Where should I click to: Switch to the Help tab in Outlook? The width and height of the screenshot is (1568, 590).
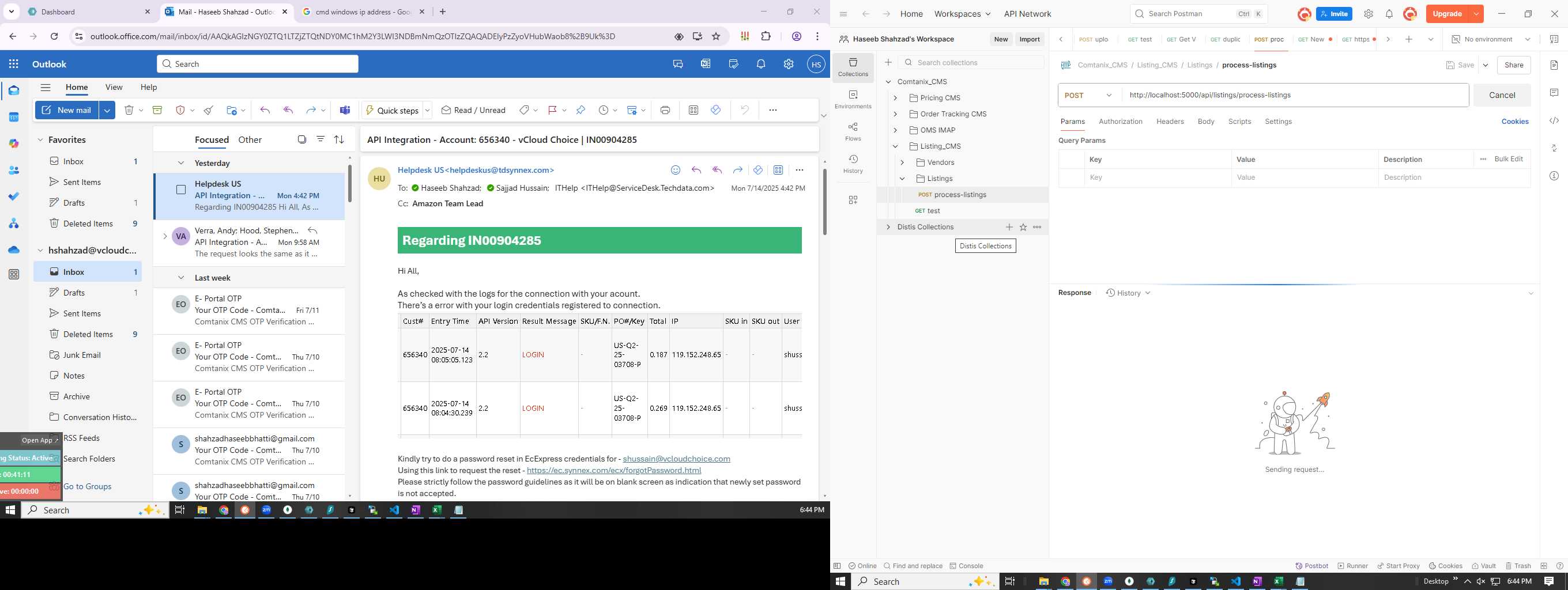tap(149, 87)
